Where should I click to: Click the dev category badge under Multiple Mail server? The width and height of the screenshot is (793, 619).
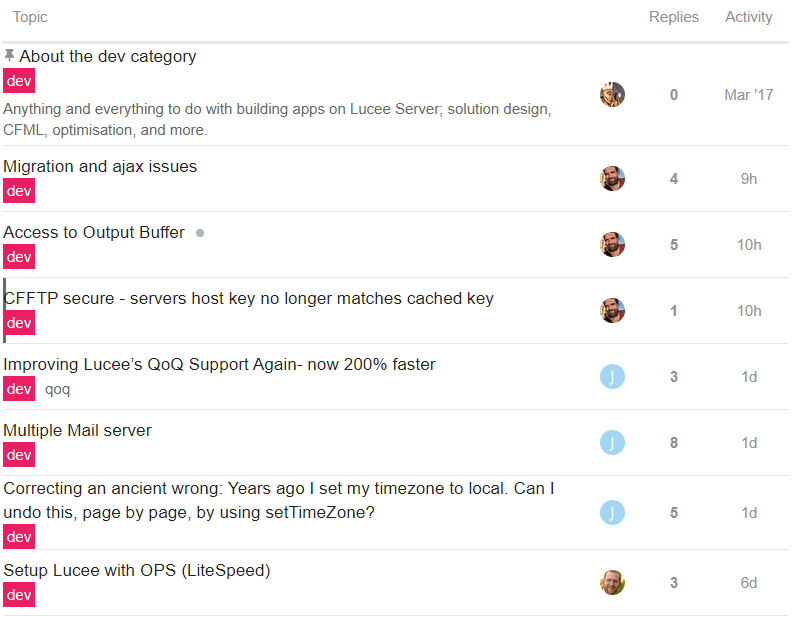point(19,455)
